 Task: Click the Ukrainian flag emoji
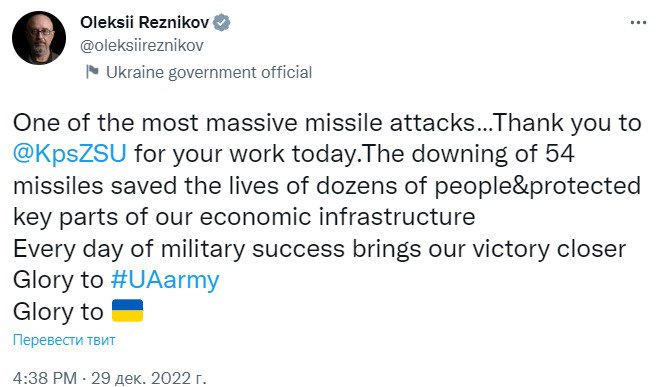pyautogui.click(x=128, y=311)
